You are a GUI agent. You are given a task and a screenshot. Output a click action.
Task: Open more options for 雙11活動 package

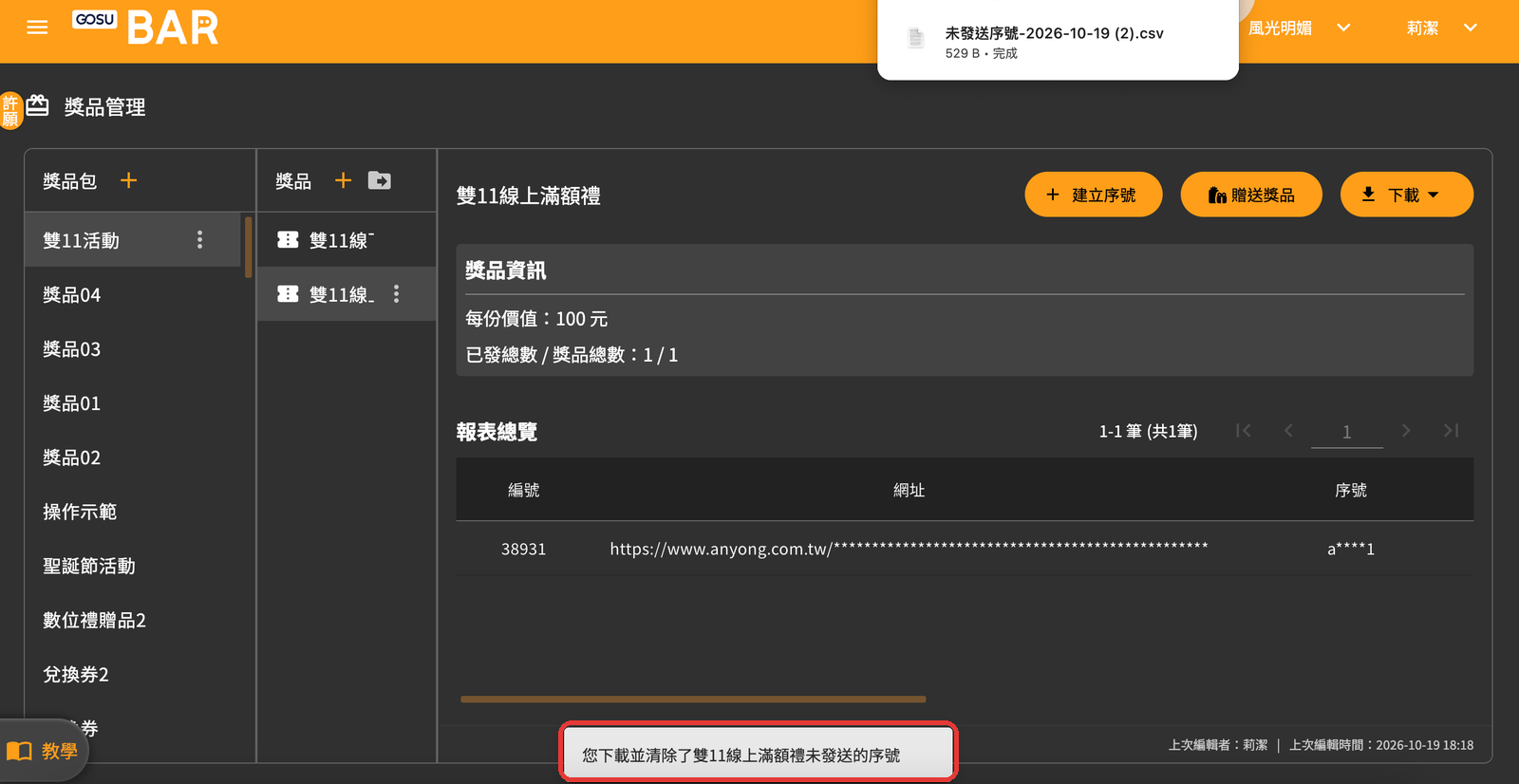click(199, 239)
